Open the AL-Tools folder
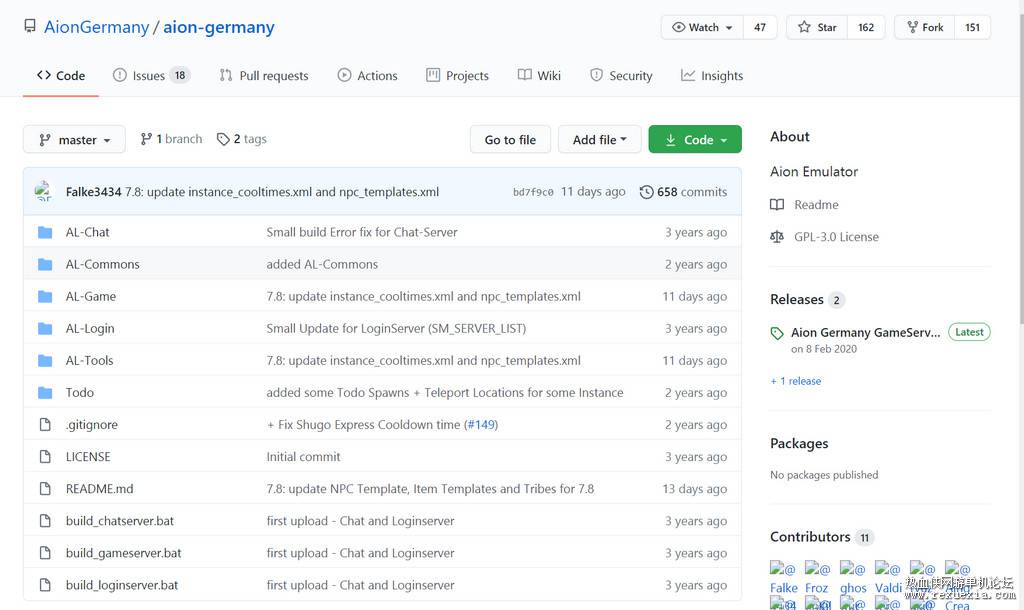The image size is (1024, 610). tap(89, 360)
